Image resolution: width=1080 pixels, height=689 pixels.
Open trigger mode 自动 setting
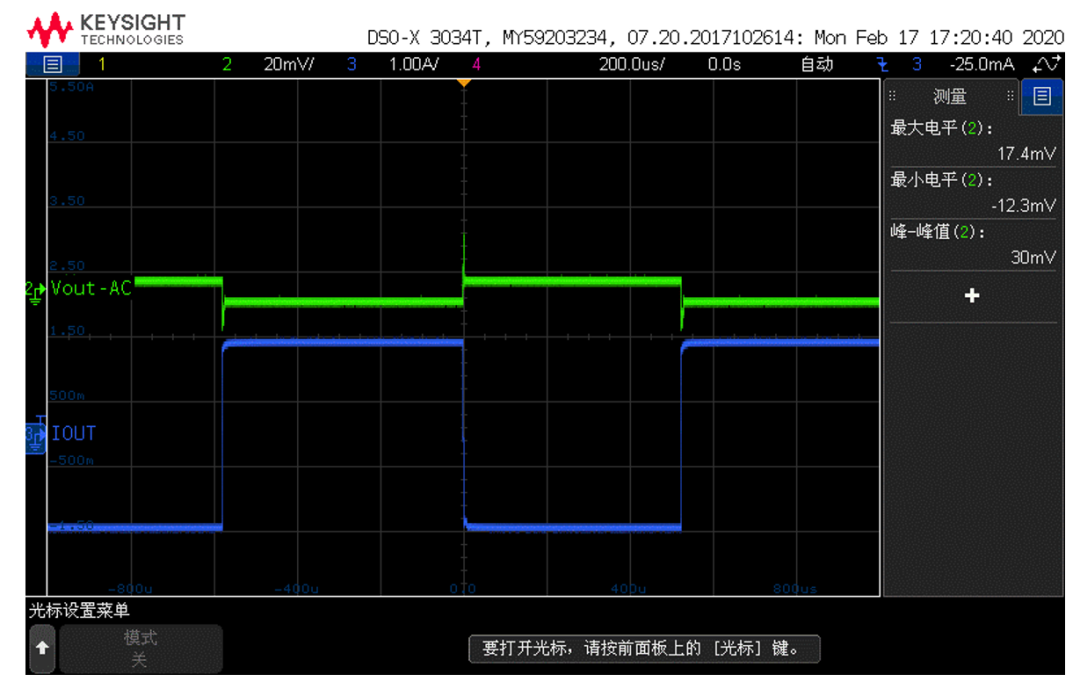tap(817, 65)
